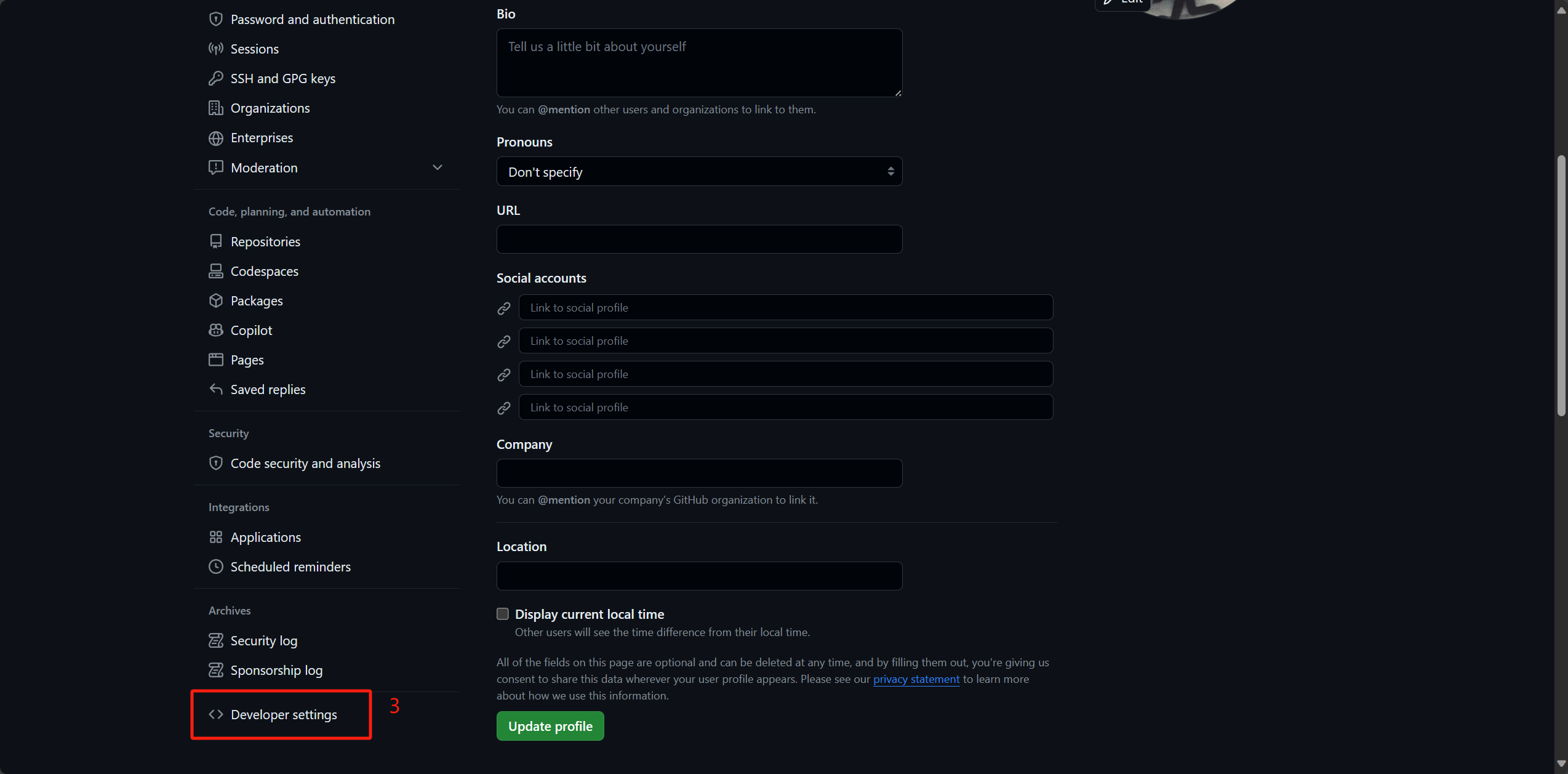Screen dimensions: 1568x774
Task: Open the Pronouns dropdown
Action: point(699,172)
